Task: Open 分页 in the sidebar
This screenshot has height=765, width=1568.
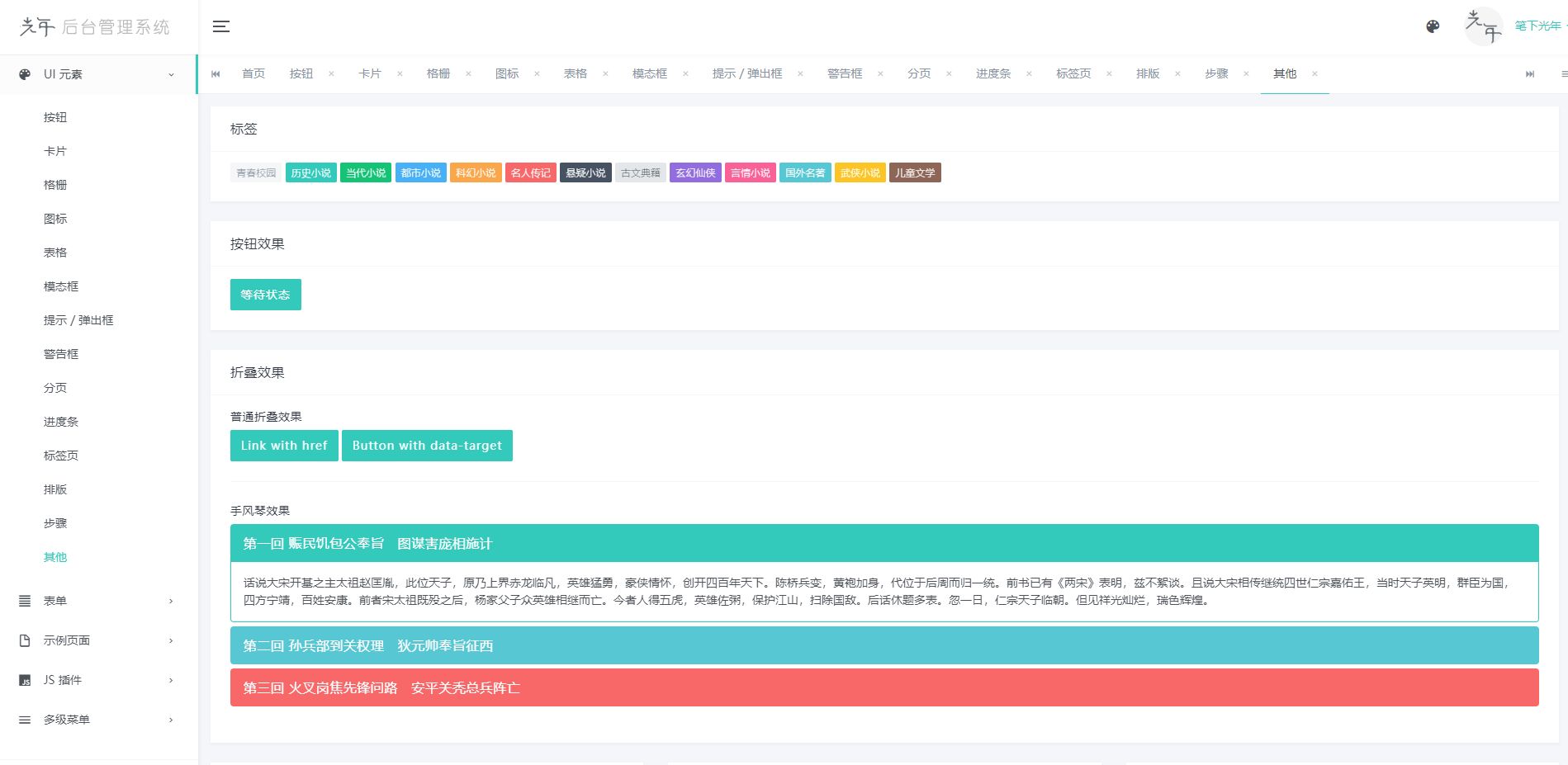Action: tap(55, 388)
